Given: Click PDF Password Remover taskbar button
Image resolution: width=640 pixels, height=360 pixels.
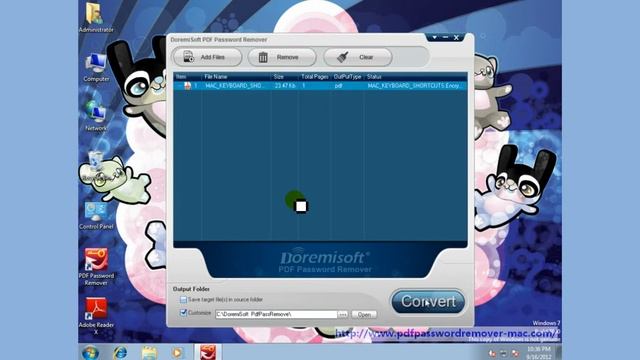Looking at the screenshot, I should (x=208, y=352).
